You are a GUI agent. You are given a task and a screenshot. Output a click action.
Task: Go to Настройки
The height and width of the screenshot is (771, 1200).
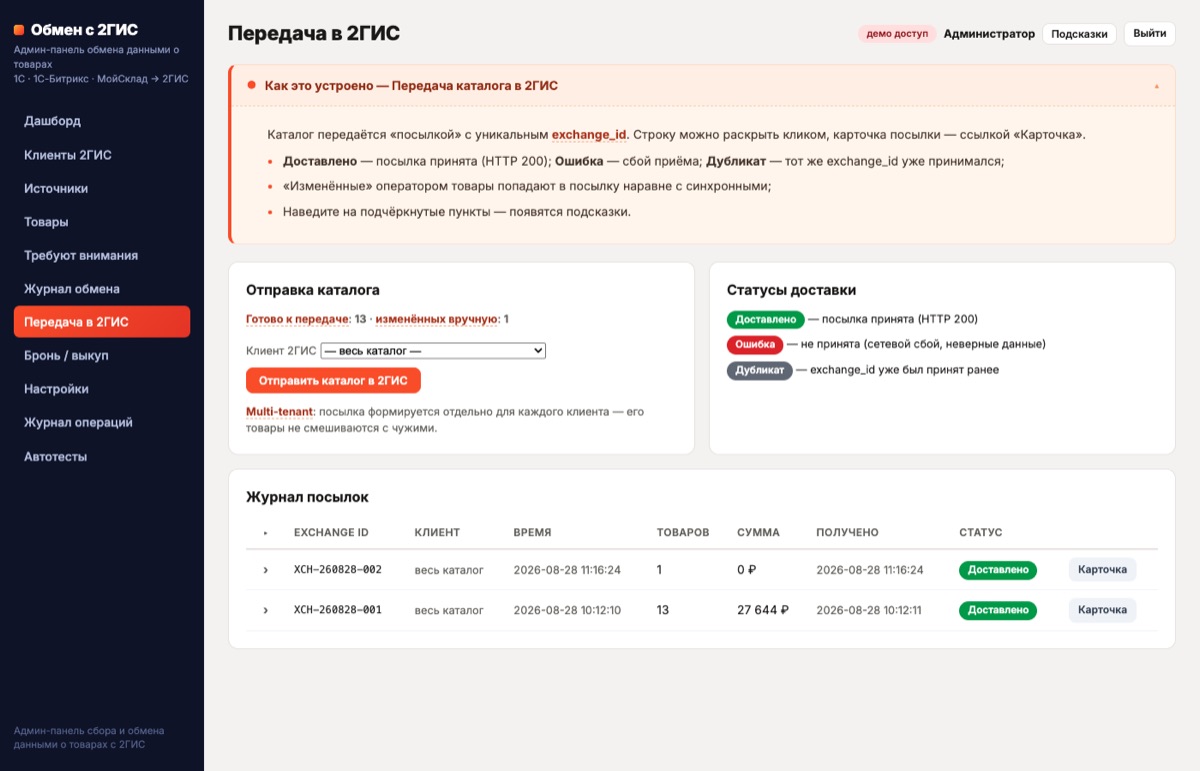pos(102,389)
